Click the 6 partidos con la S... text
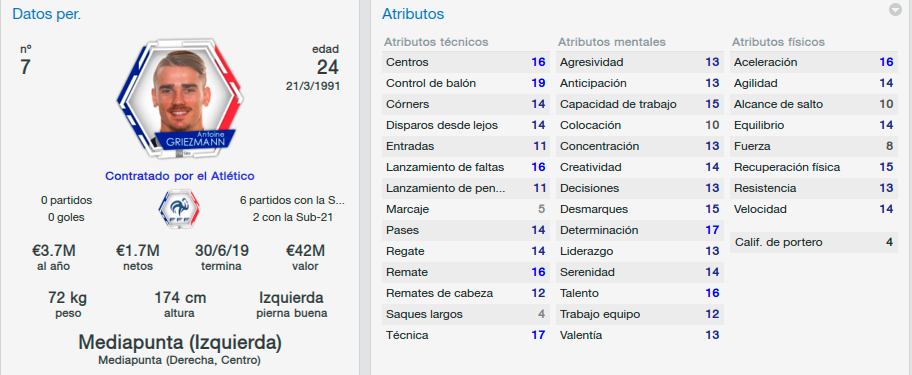912x375 pixels. click(292, 201)
